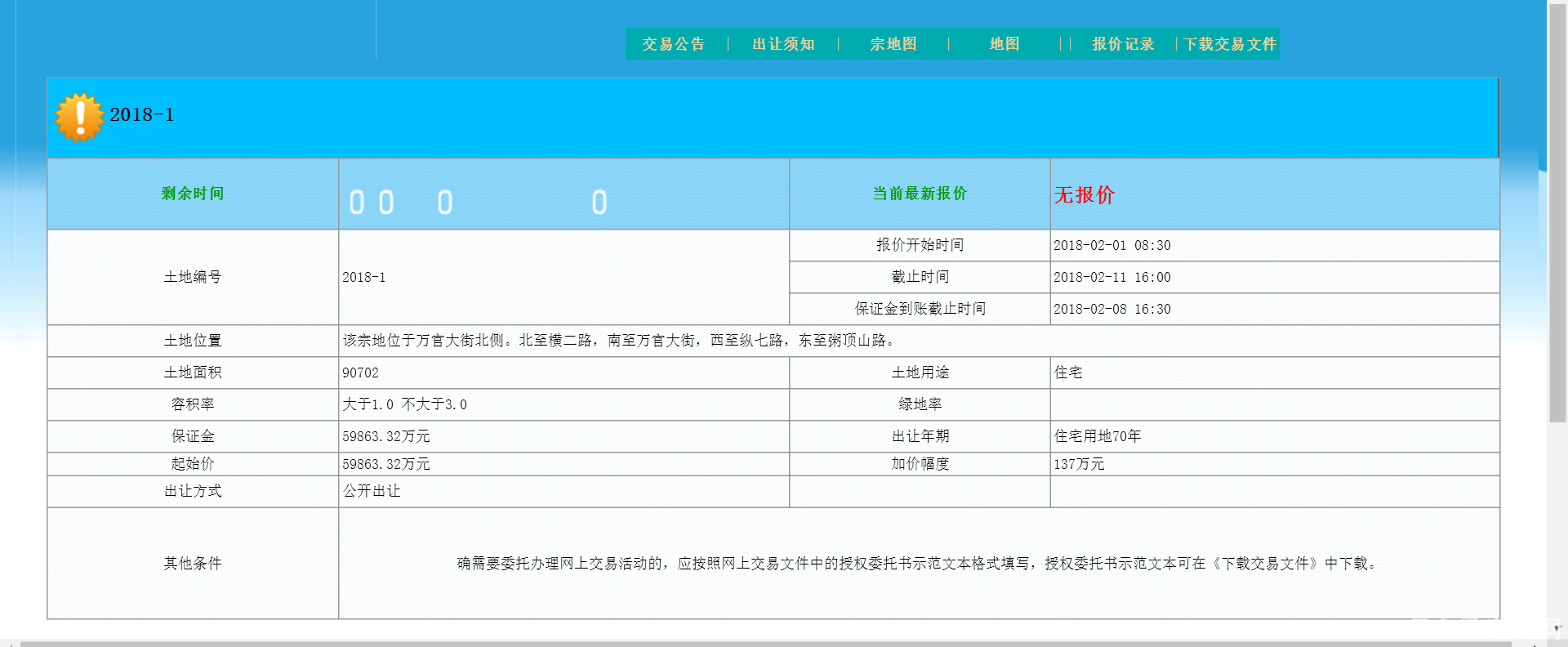Select deadline value 2018-02-11 16:00
The width and height of the screenshot is (1568, 647).
1111,277
